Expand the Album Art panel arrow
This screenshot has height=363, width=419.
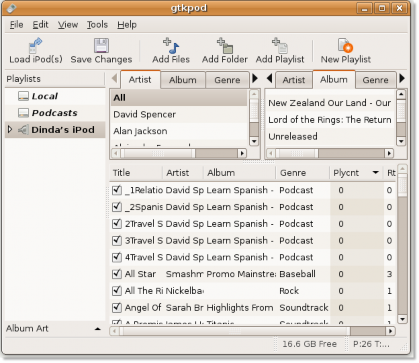pos(97,329)
